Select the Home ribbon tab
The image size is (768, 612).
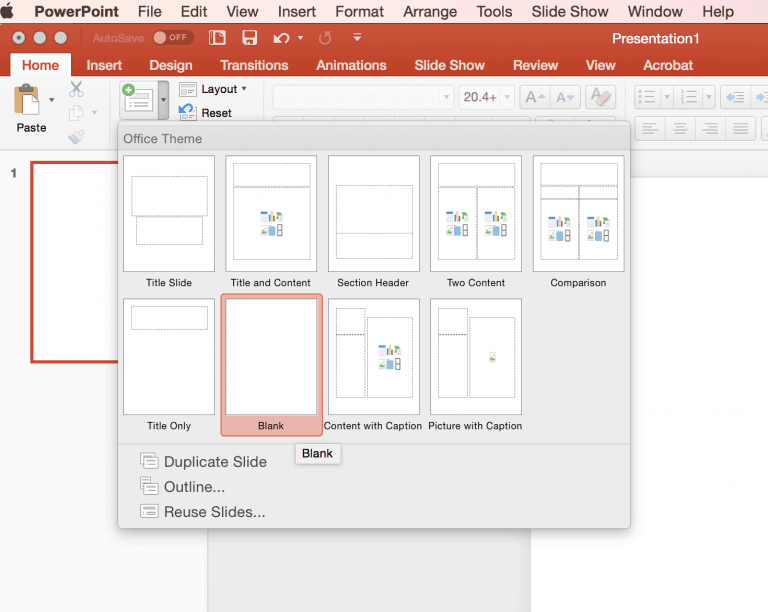[40, 65]
